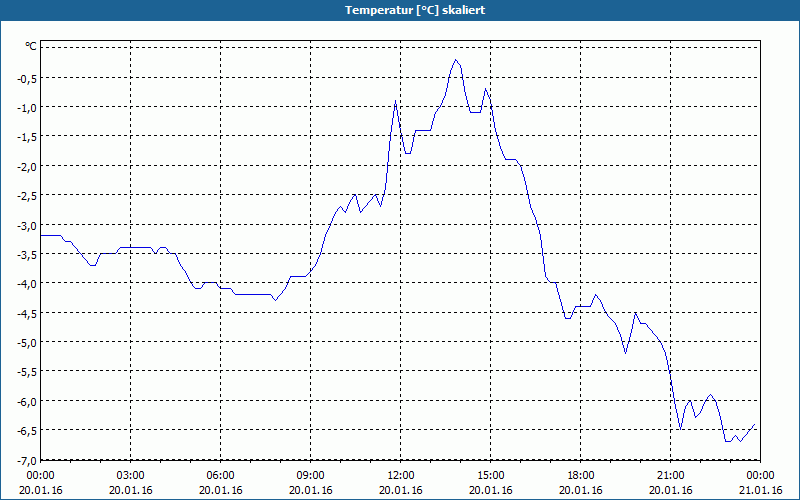Image resolution: width=800 pixels, height=500 pixels.
Task: Click the °C unit label
Action: click(x=31, y=46)
